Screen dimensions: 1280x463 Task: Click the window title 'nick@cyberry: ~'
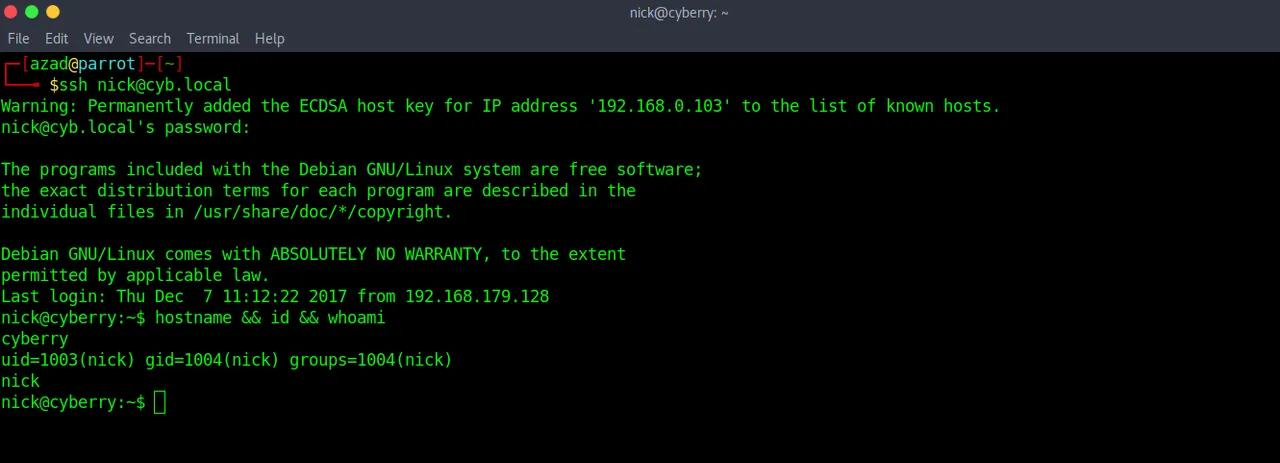pyautogui.click(x=679, y=12)
